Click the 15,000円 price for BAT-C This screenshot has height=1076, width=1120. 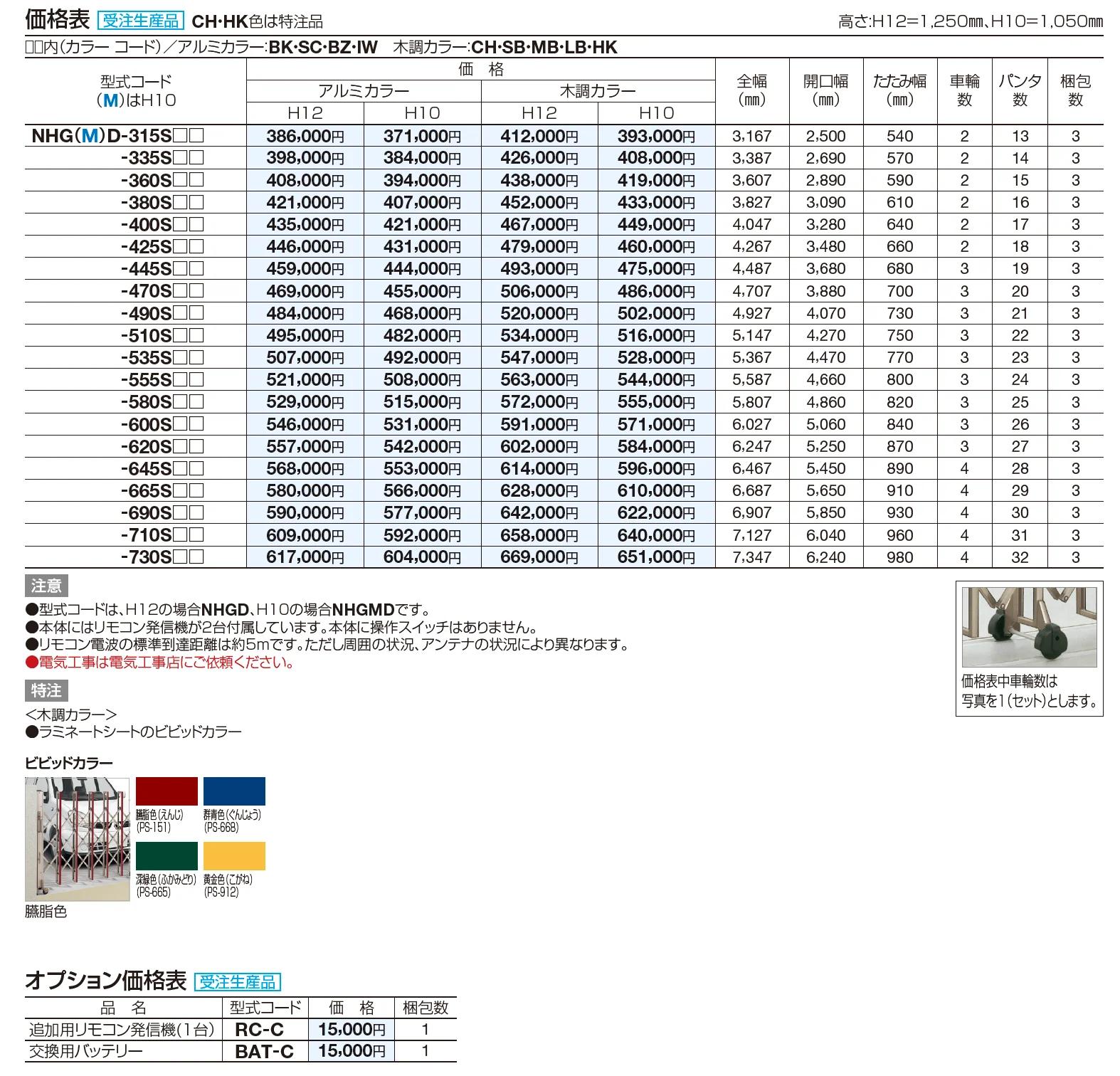point(352,1051)
